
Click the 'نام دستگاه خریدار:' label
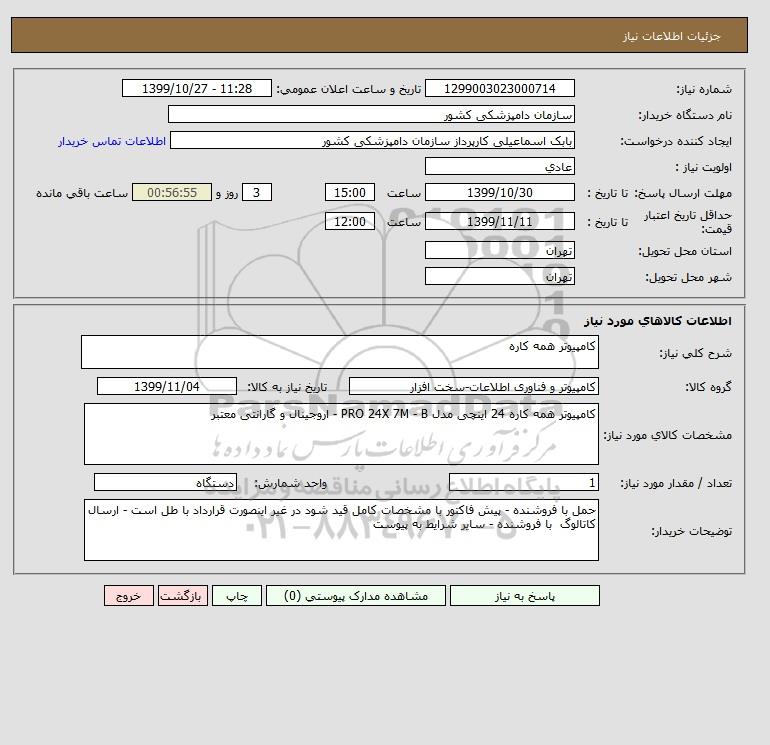coord(685,115)
